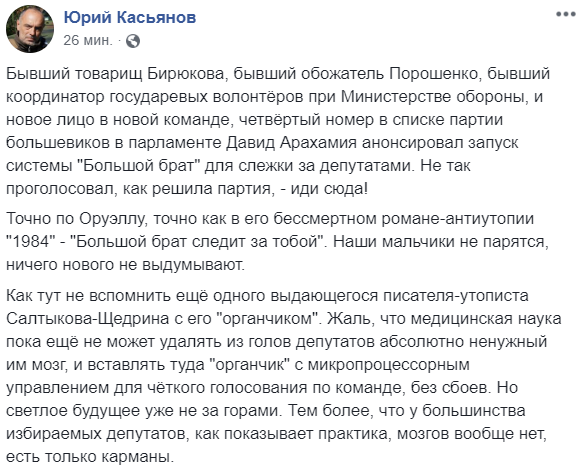Open the author name Юрий Касьянов link
This screenshot has height=470, width=583.
click(130, 17)
